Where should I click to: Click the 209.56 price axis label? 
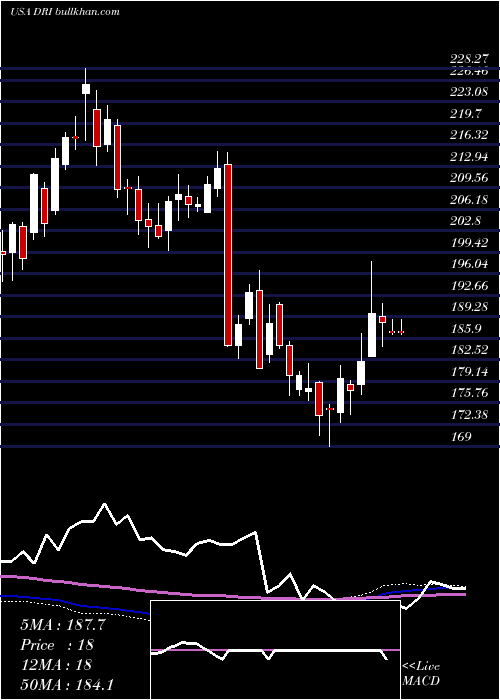click(469, 178)
